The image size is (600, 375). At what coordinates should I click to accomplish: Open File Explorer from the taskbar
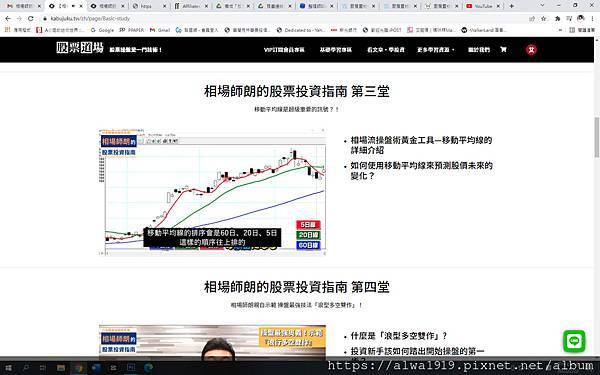pyautogui.click(x=61, y=368)
